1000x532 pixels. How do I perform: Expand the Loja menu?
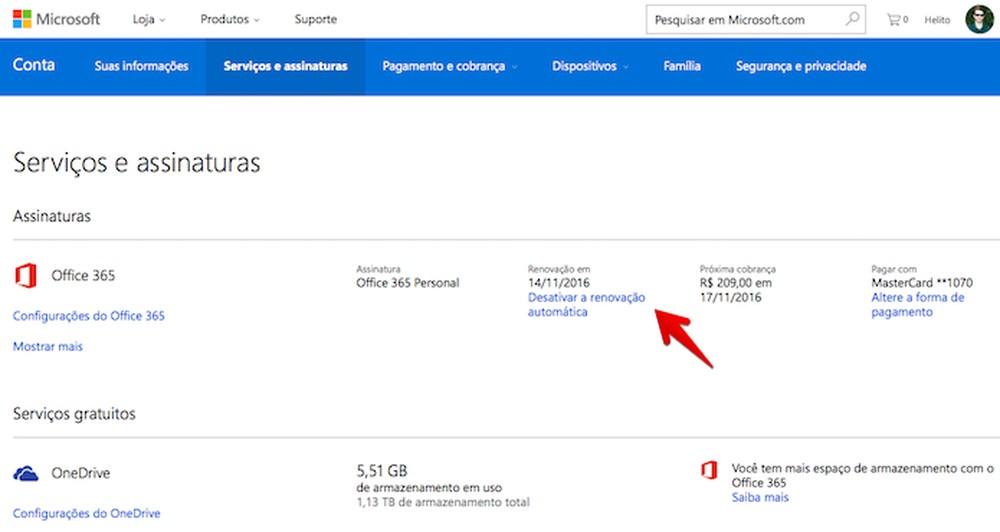149,19
